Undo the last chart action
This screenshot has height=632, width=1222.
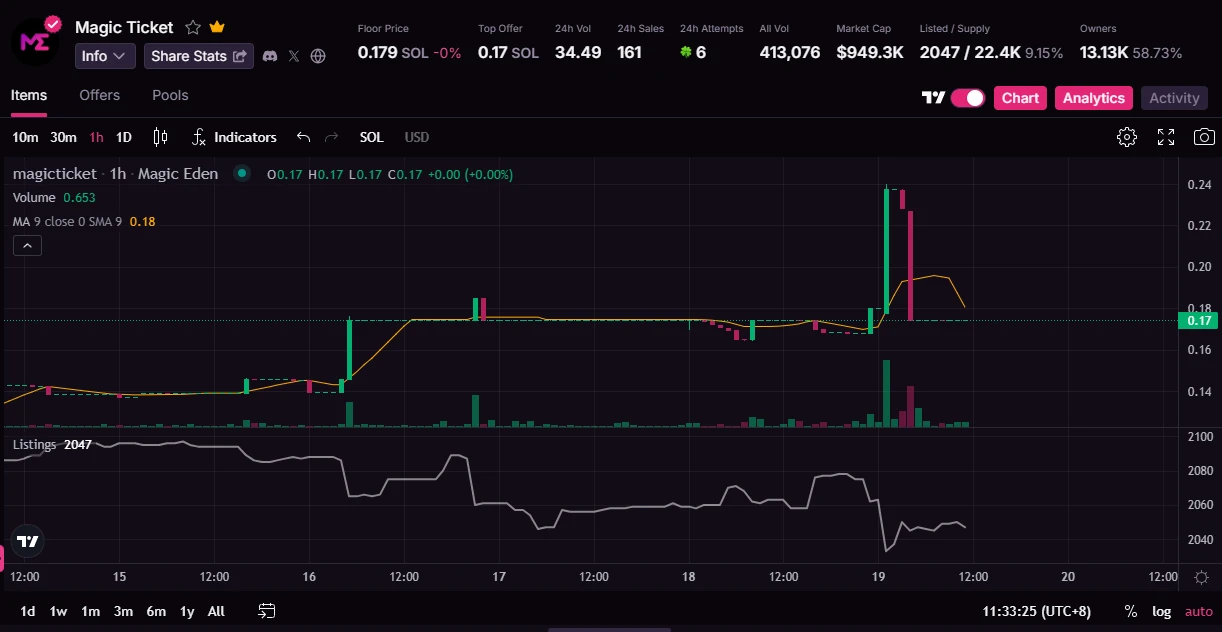click(x=304, y=137)
